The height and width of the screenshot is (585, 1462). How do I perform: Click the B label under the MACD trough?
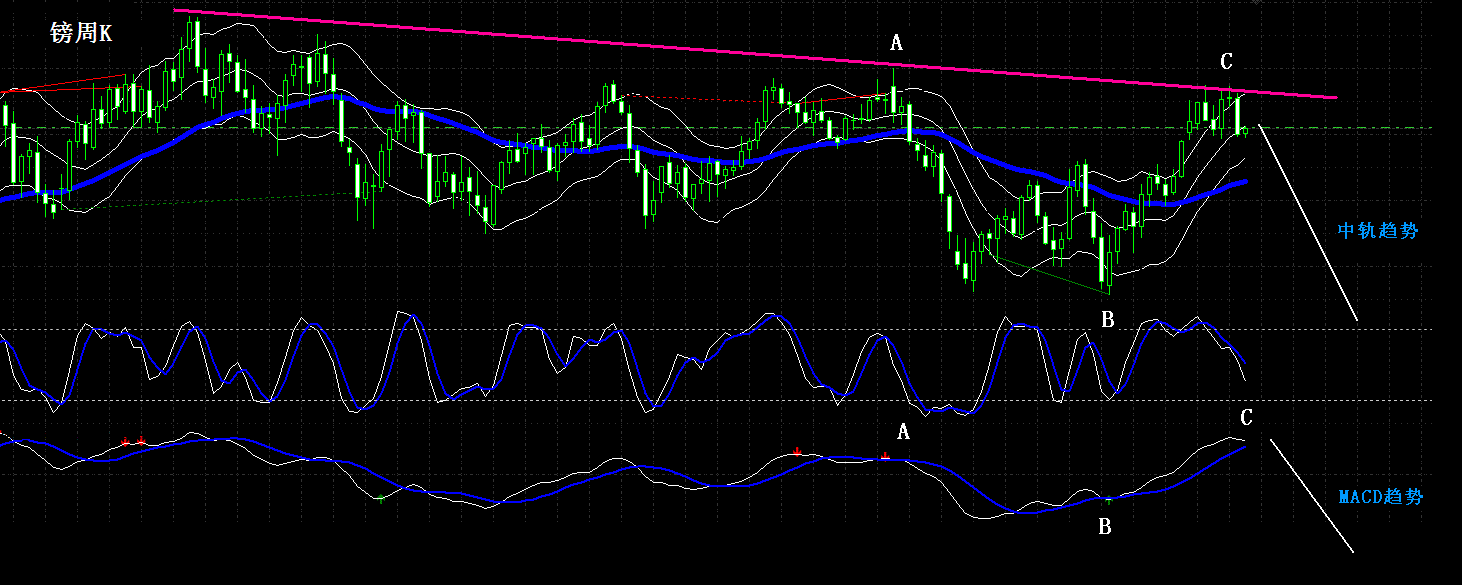pos(1105,527)
